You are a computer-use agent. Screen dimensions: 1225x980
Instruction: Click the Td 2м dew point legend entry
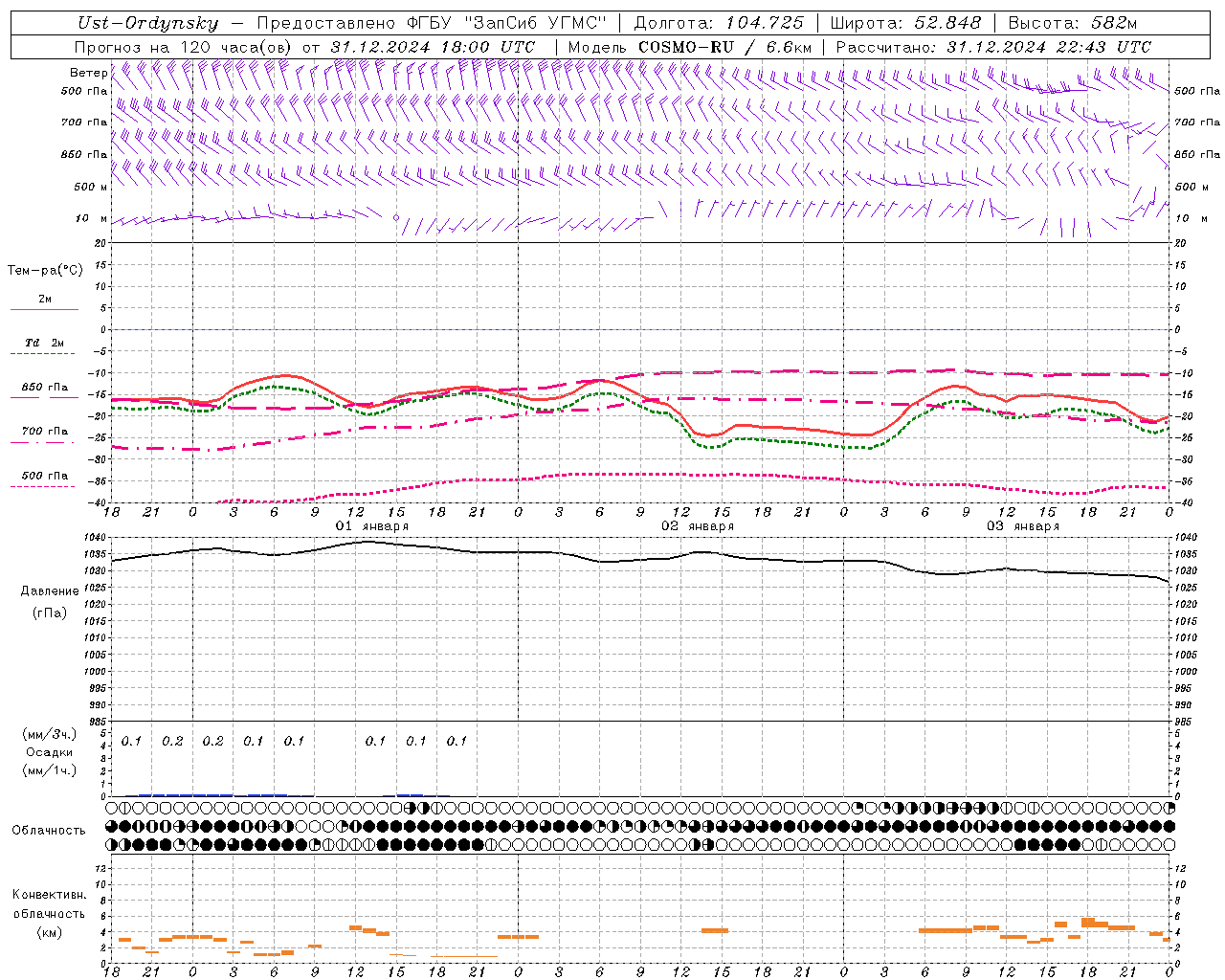tap(44, 343)
